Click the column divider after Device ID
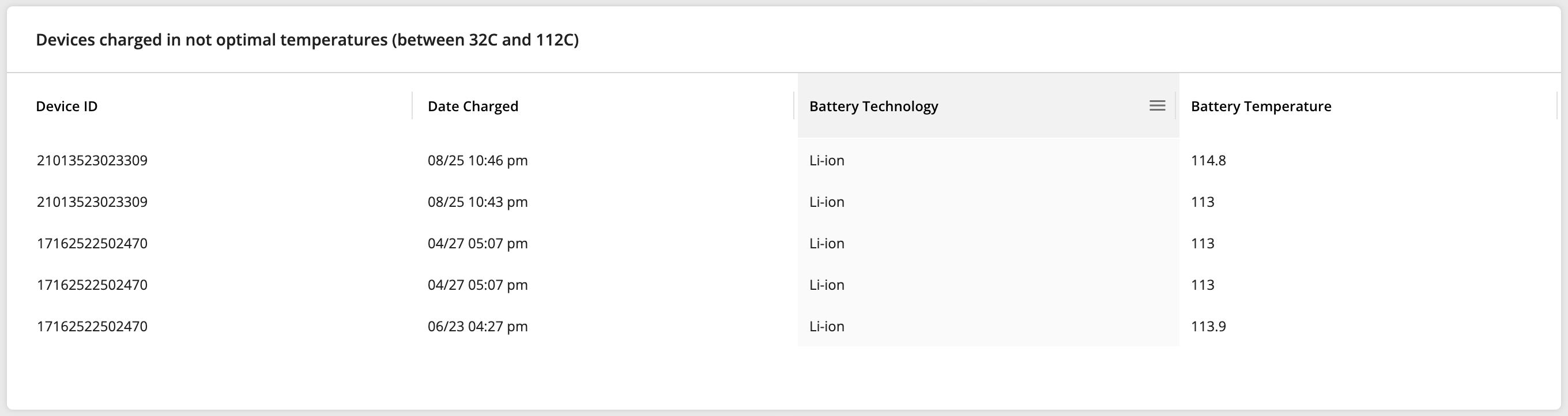Viewport: 1568px width, 416px height. tap(412, 106)
